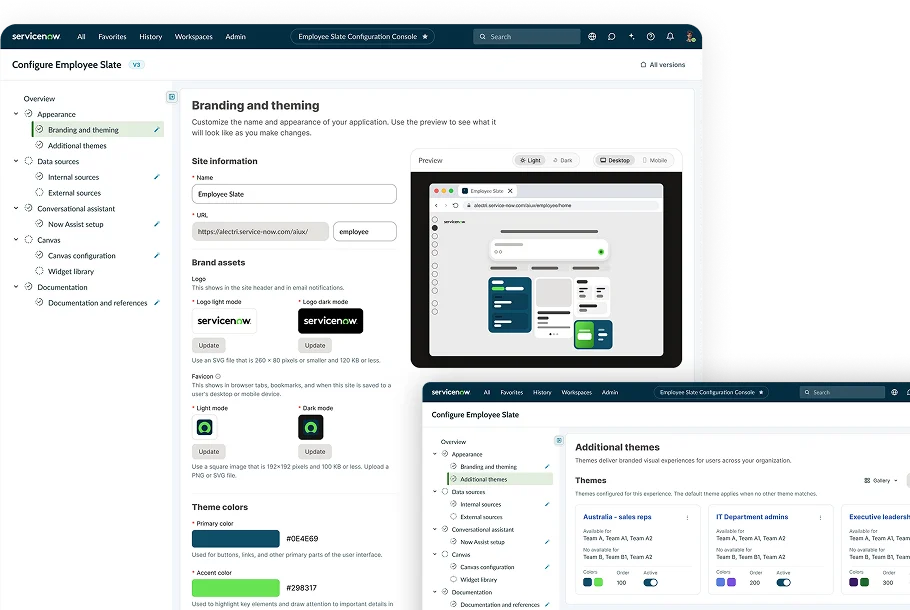Image resolution: width=910 pixels, height=610 pixels.
Task: Click pencil icon on Now Assist setup row in the main window
Action: pos(156,223)
